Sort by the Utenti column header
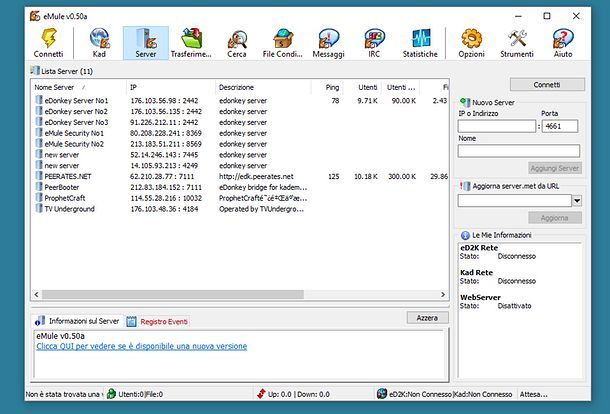 click(x=362, y=87)
